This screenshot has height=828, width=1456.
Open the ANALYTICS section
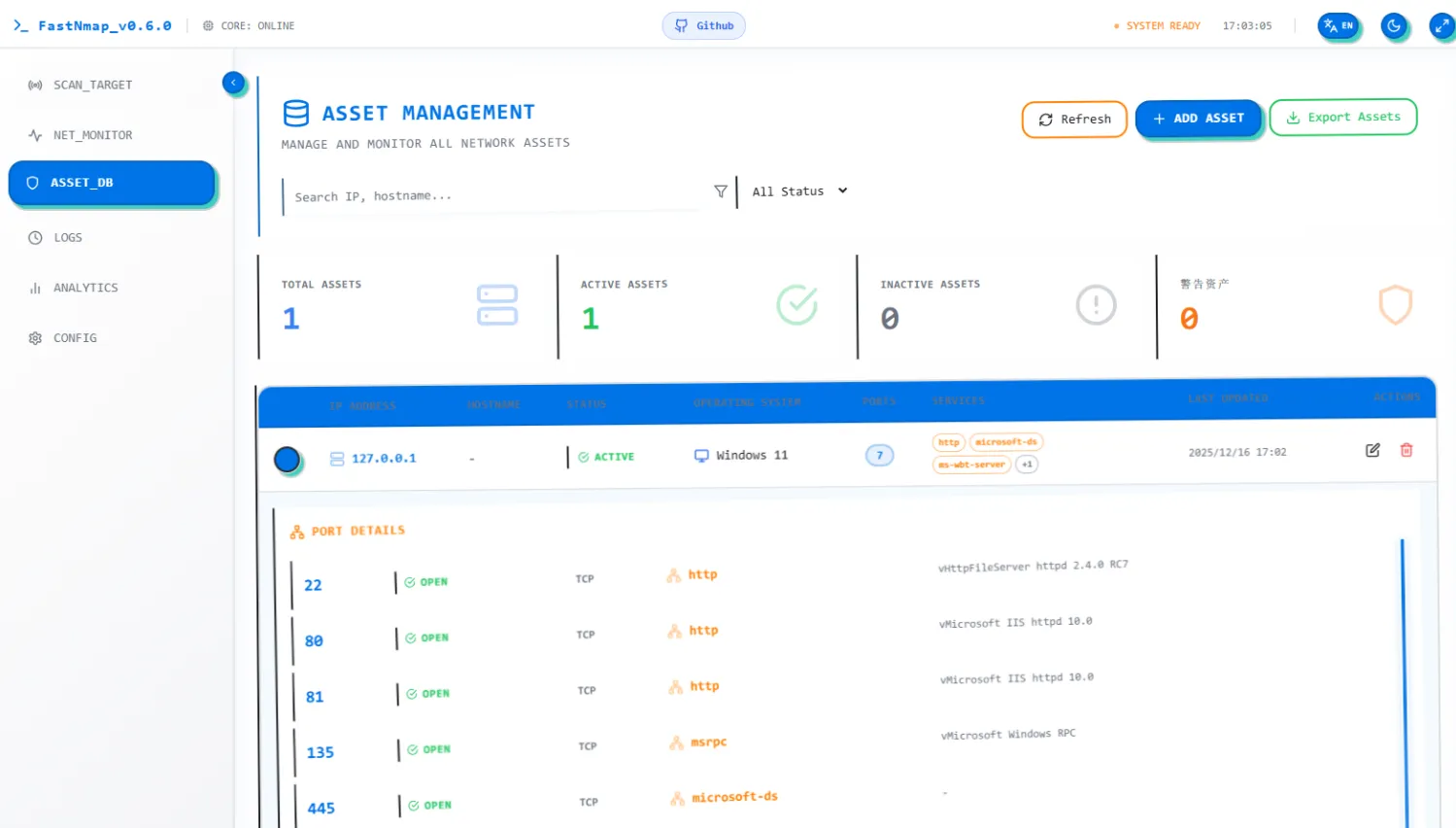point(85,288)
